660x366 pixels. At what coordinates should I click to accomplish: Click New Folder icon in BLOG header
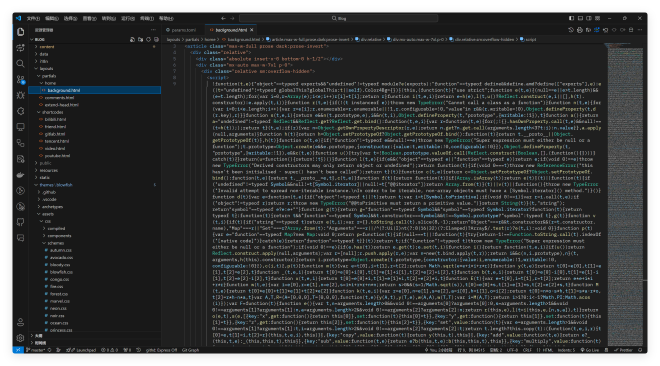pos(140,40)
